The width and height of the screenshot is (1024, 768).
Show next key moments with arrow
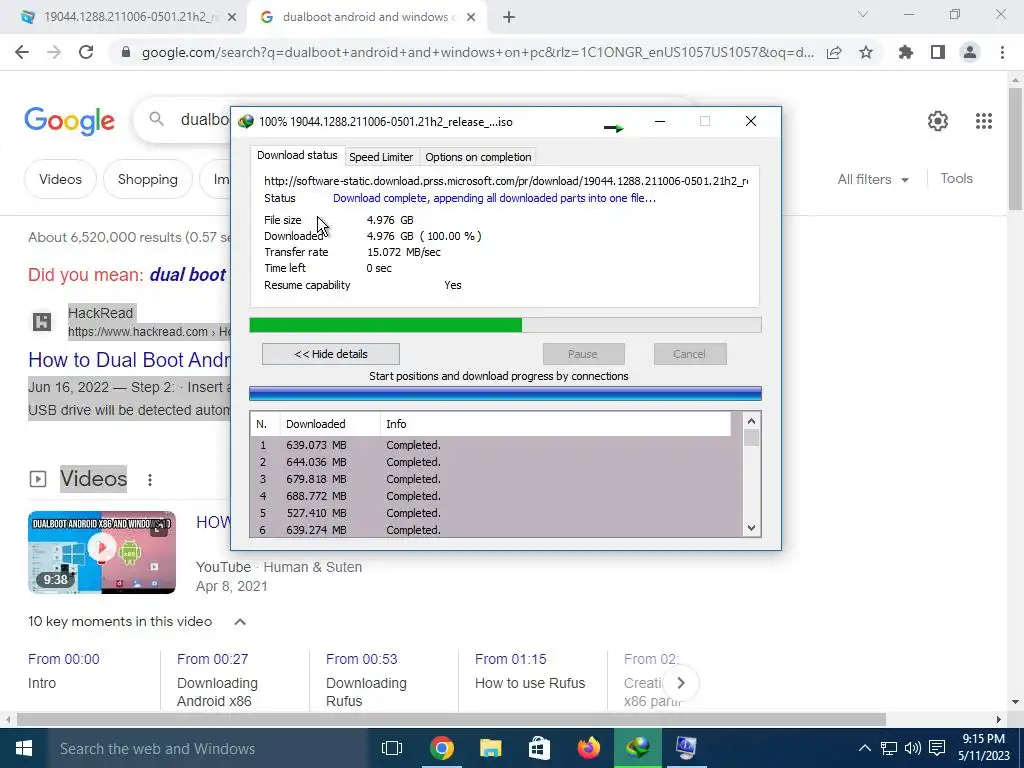click(x=680, y=683)
